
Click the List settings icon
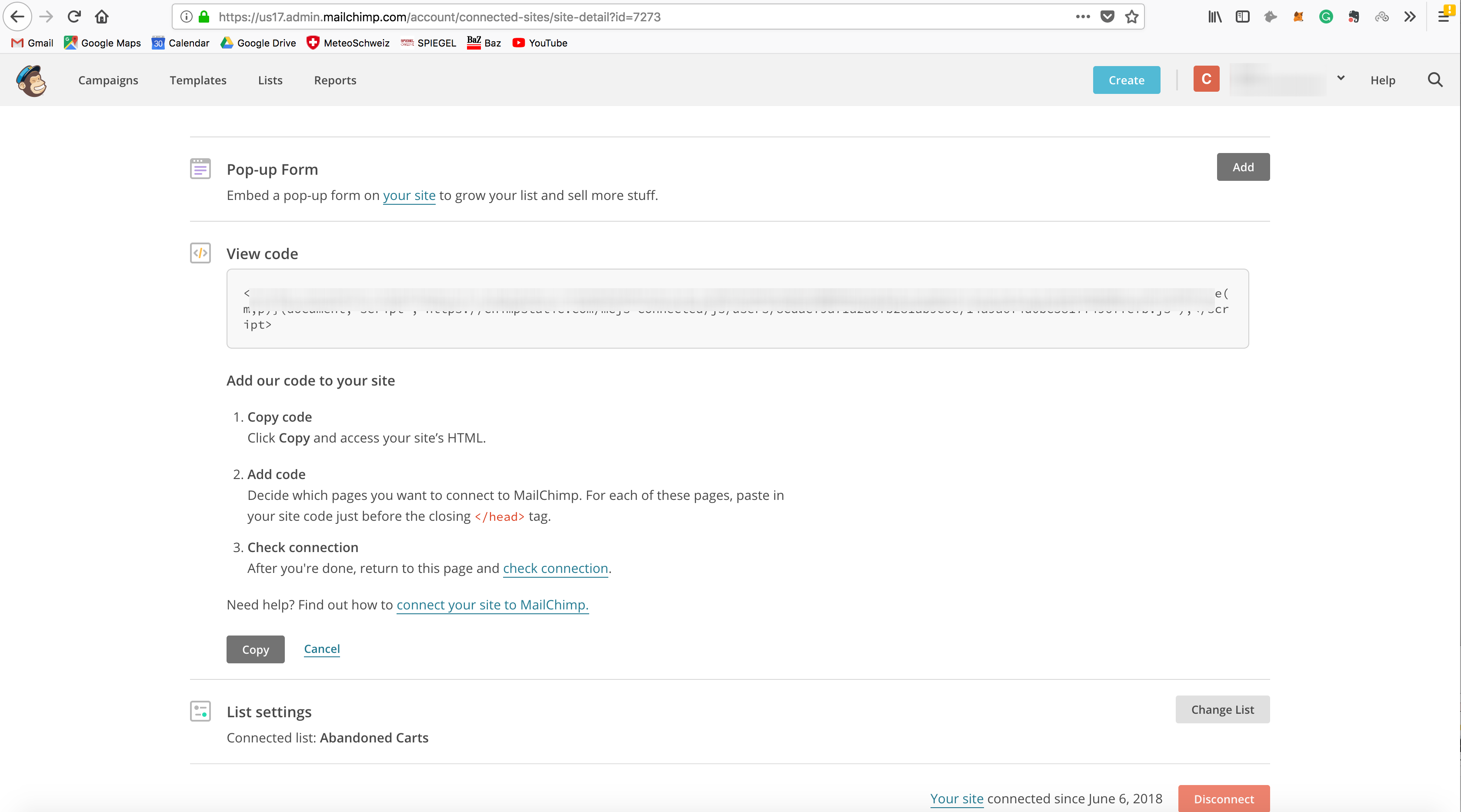pyautogui.click(x=200, y=710)
